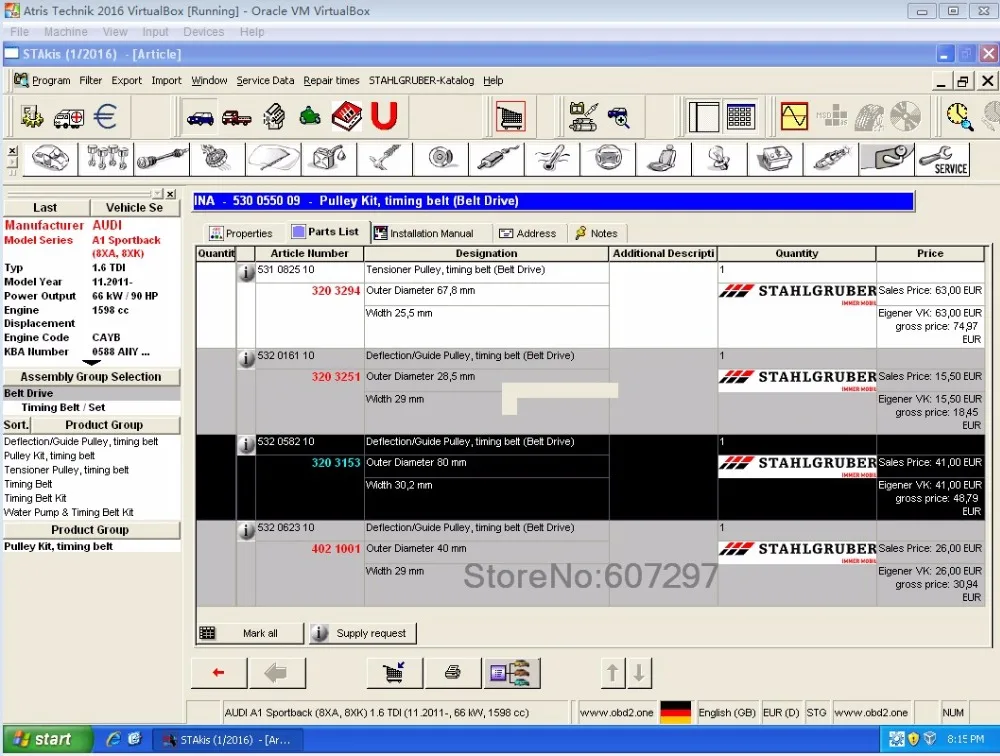Open the battery and starter parts icon
The image size is (1000, 756).
584,117
